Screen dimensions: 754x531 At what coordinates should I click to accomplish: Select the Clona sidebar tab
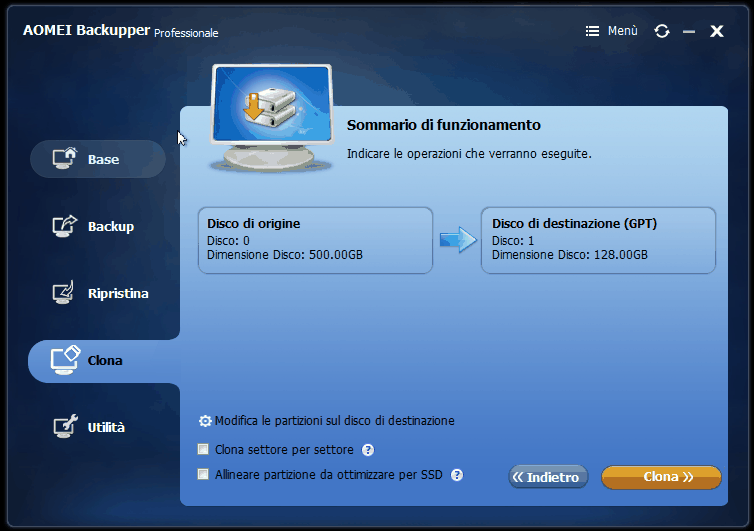pyautogui.click(x=103, y=361)
